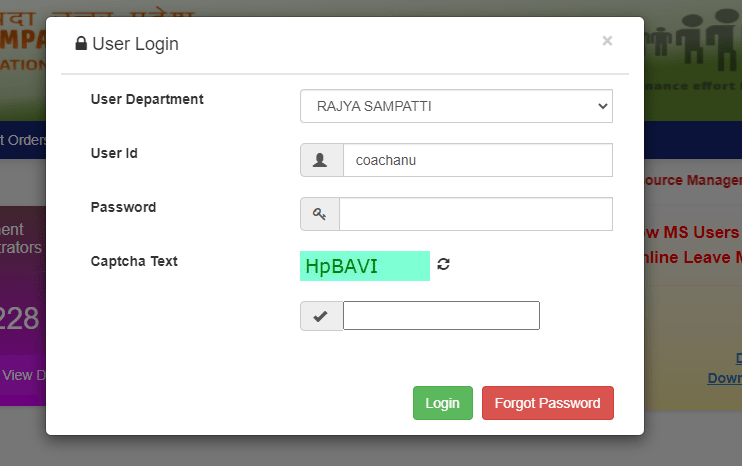Focus the Password input field
Screen dimensions: 742x466
tap(476, 214)
